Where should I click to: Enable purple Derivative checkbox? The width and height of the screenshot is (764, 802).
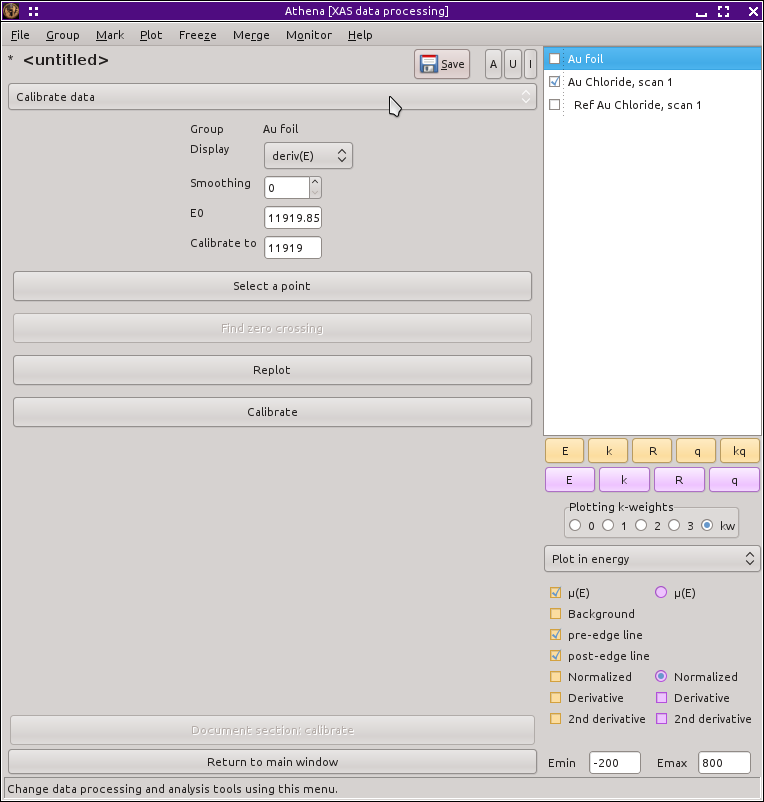(662, 697)
